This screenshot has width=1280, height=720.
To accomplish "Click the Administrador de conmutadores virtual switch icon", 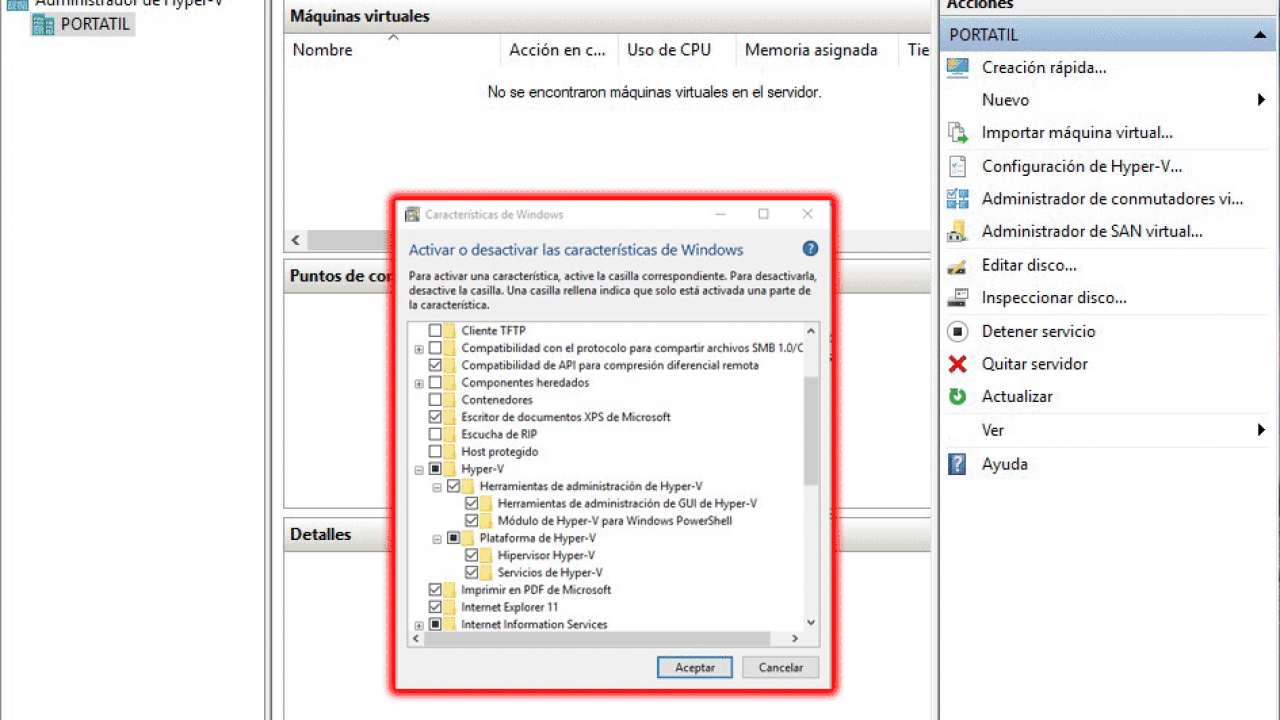I will pyautogui.click(x=958, y=199).
